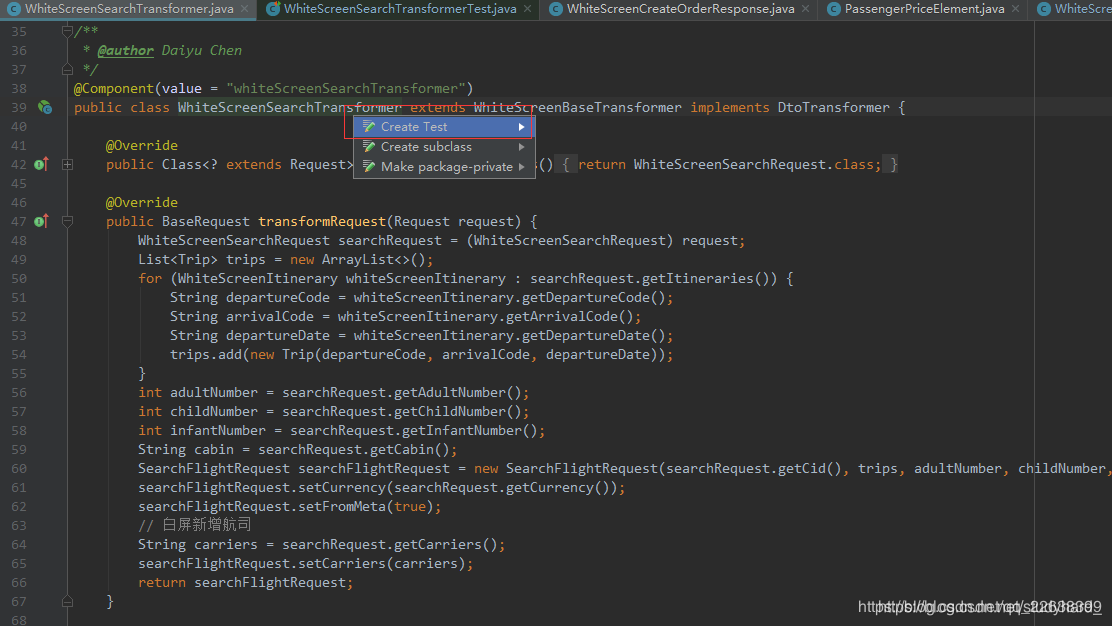Screen dimensions: 1112x626
Task: Click DtoTransformer interface name
Action: 833,107
